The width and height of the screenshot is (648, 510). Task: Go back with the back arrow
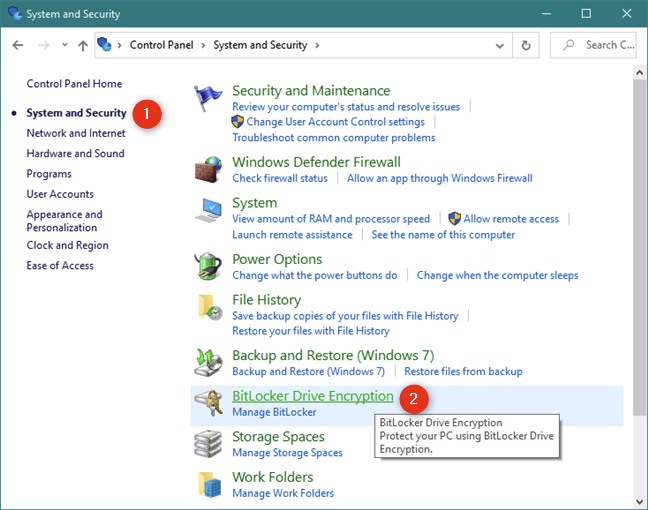17,45
